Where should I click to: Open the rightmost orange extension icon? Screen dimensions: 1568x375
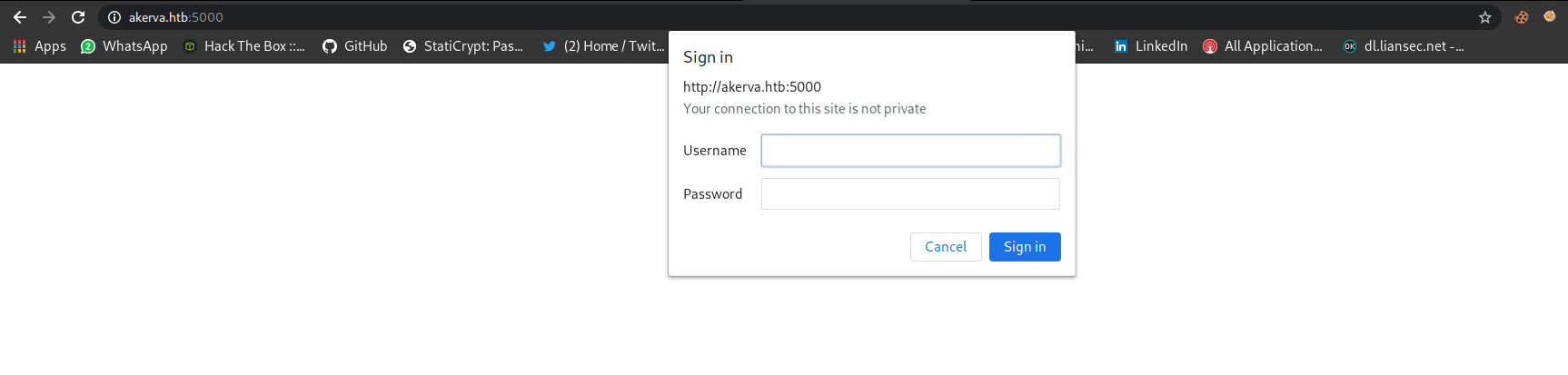pyautogui.click(x=1550, y=16)
